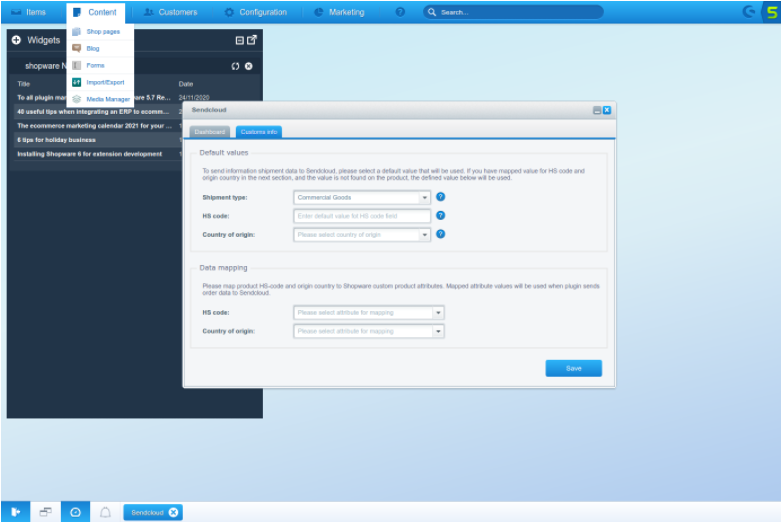Select Forms from Content menu
782x525 pixels.
click(x=100, y=65)
